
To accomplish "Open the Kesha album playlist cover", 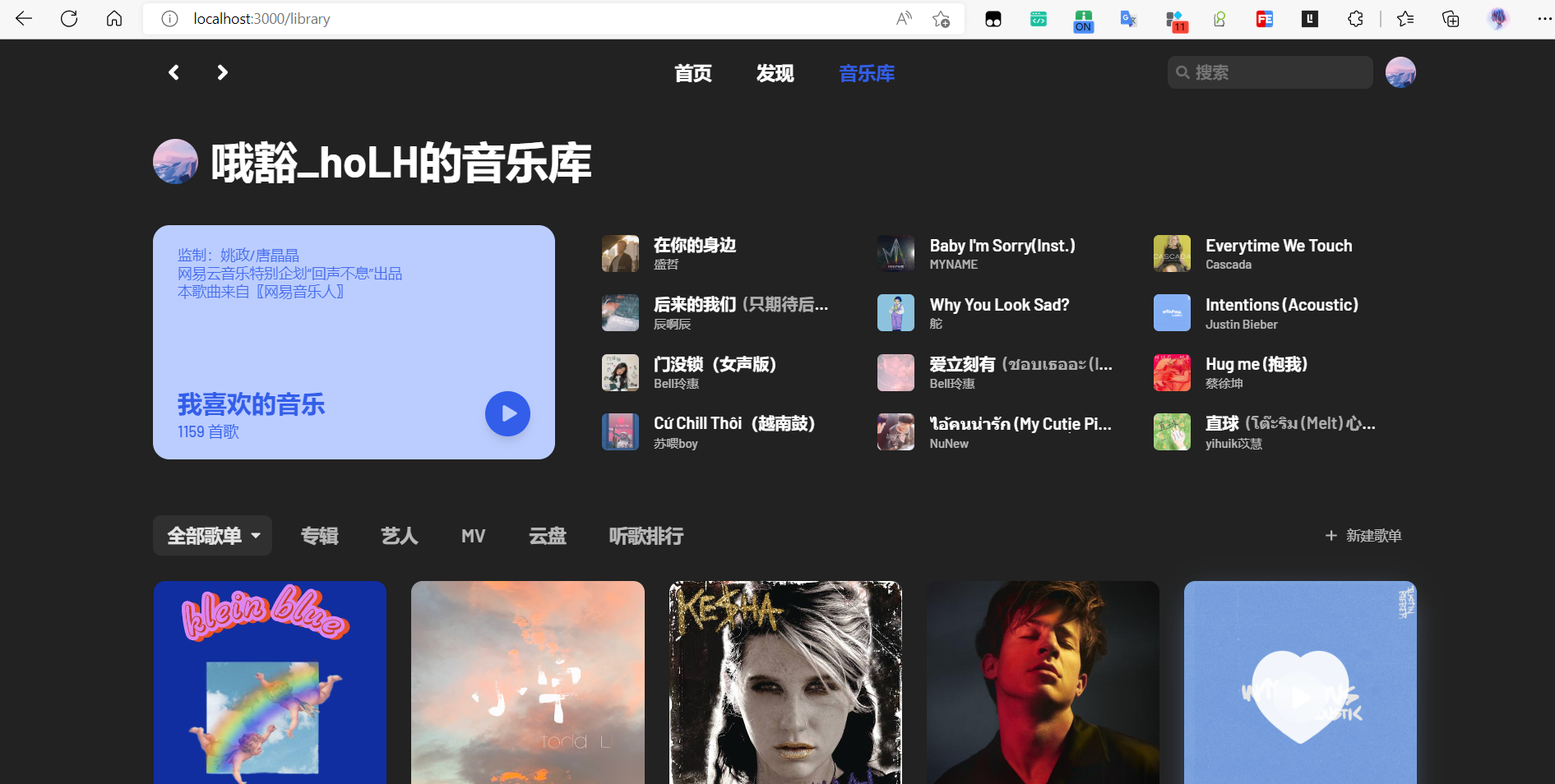I will tap(784, 682).
